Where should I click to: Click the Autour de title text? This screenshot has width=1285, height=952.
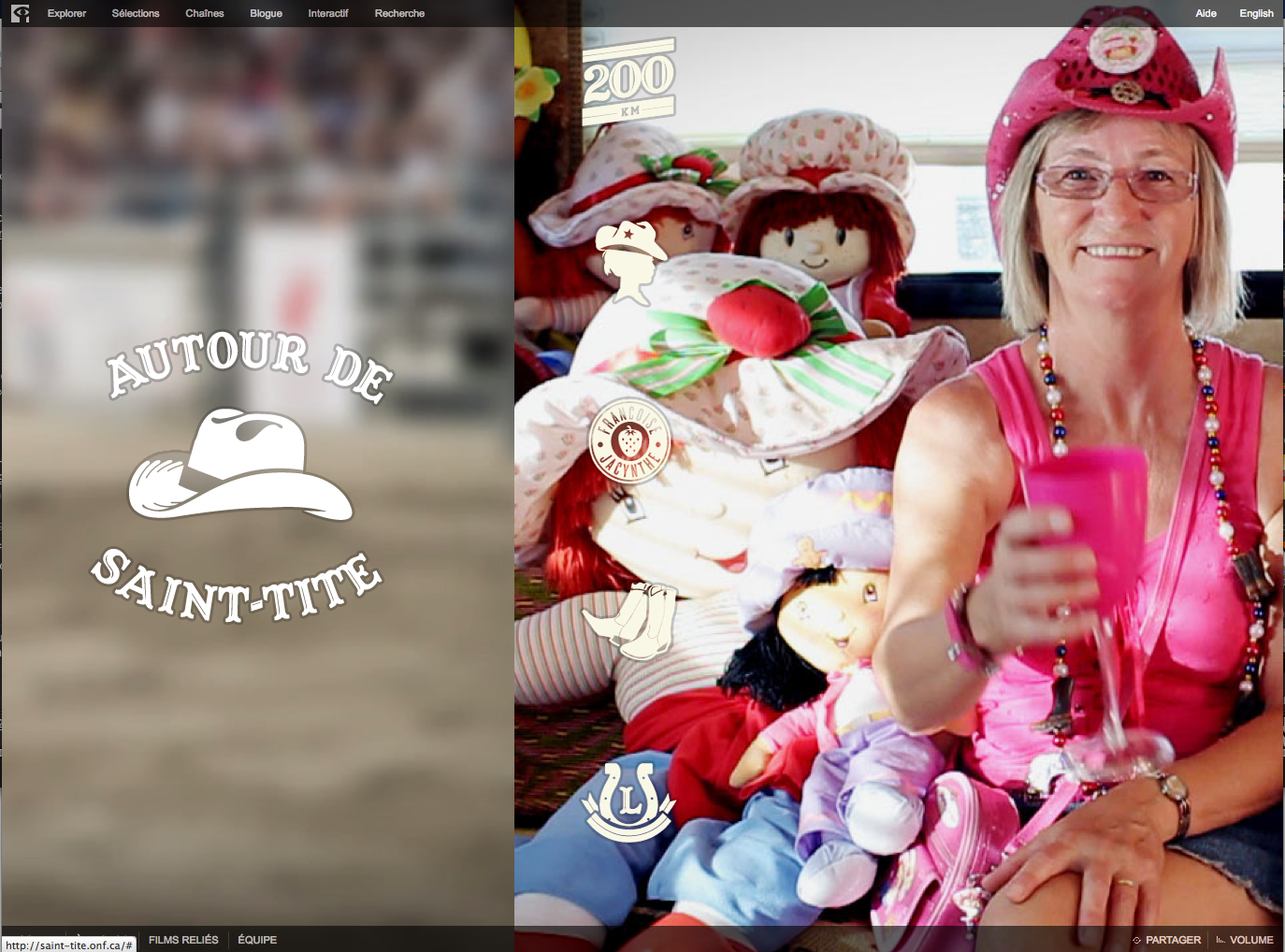pos(250,366)
